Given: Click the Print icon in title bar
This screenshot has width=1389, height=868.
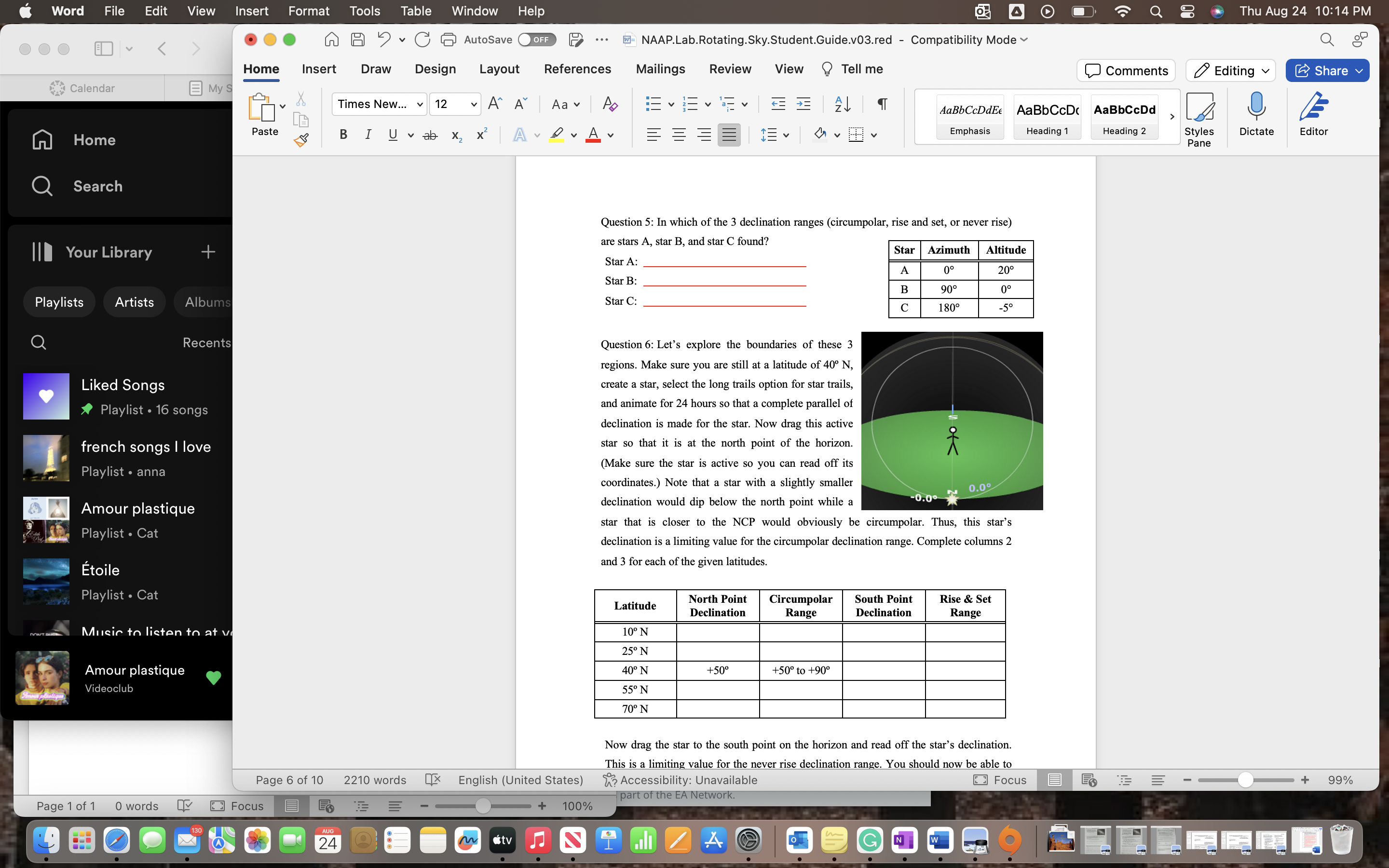Looking at the screenshot, I should (x=448, y=40).
